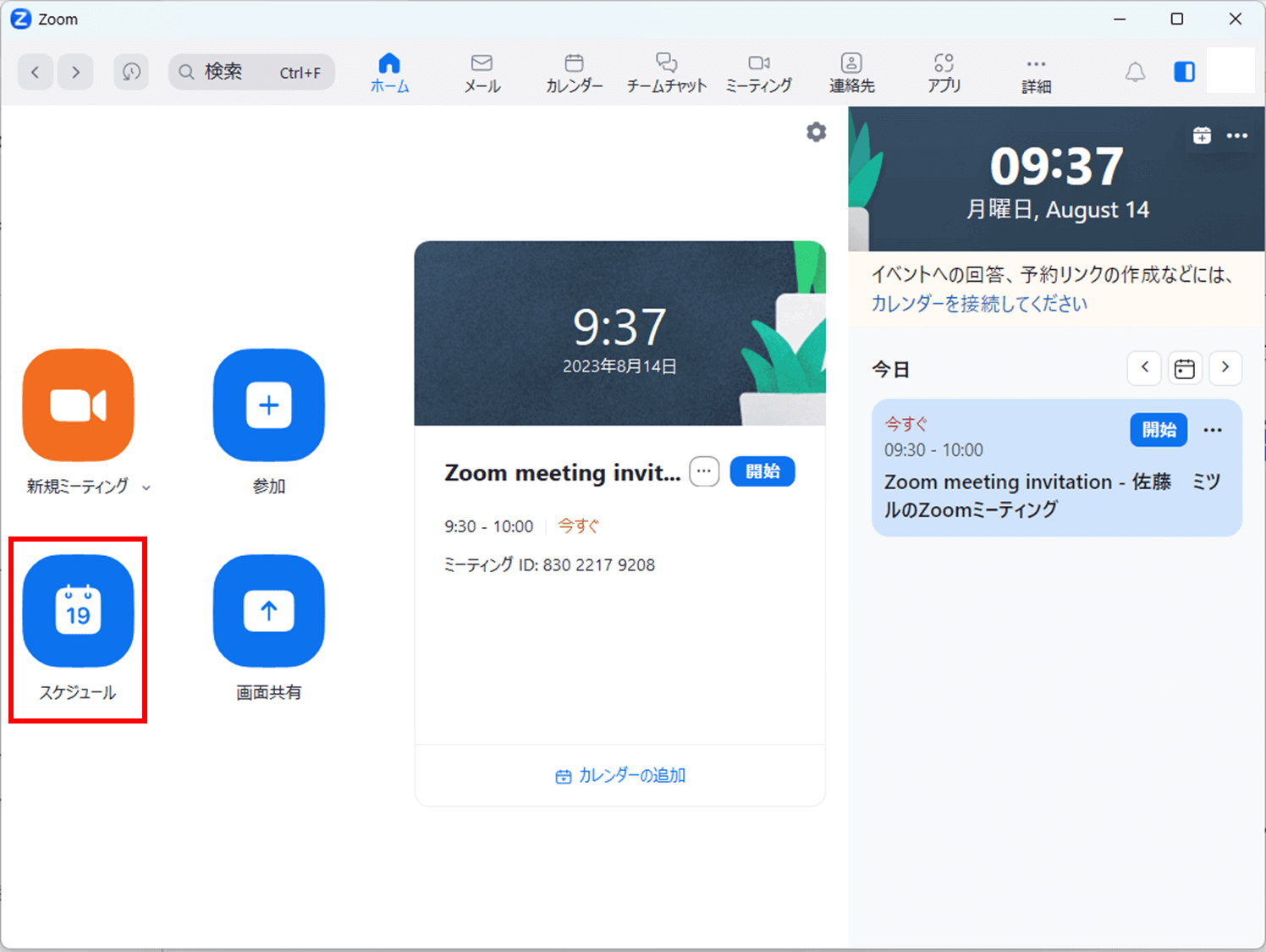Navigate forward with the right arrow button
This screenshot has width=1266, height=952.
pos(75,72)
